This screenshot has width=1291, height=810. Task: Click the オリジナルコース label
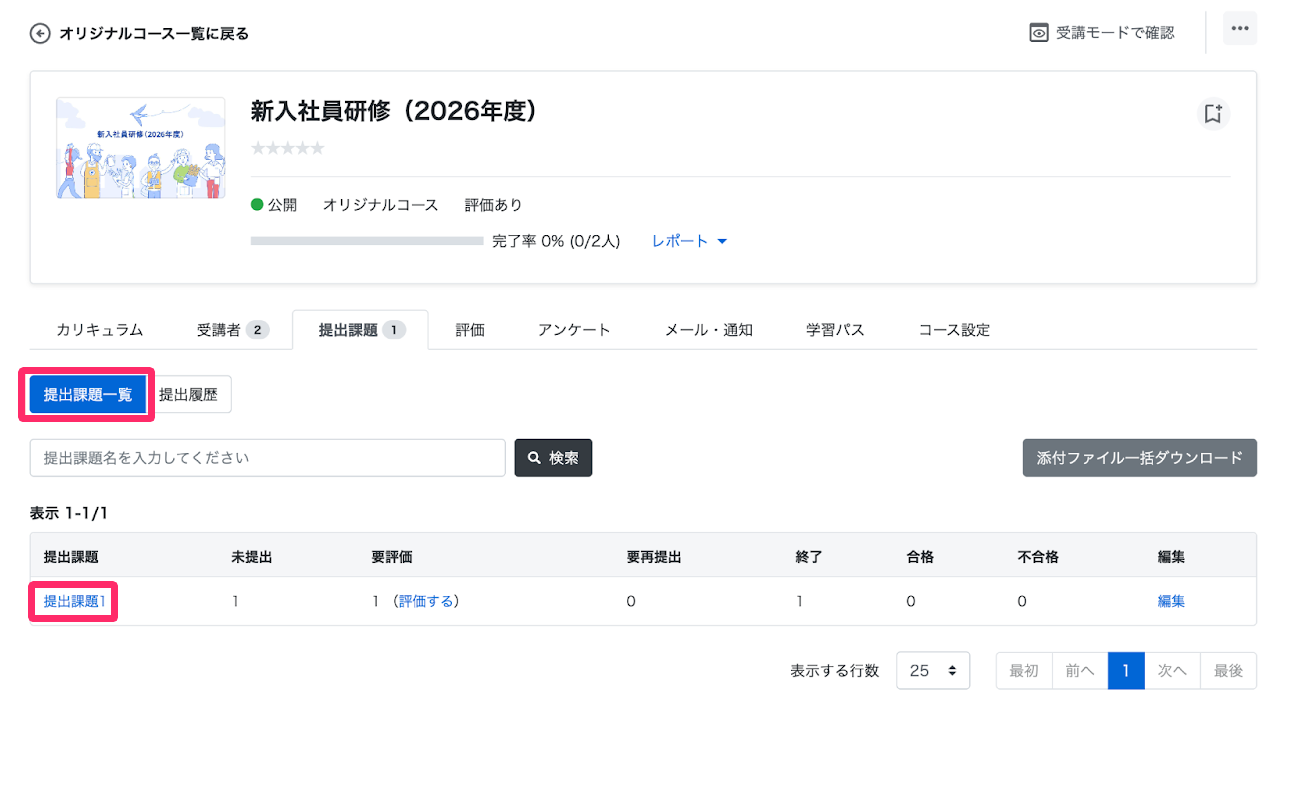(x=380, y=205)
